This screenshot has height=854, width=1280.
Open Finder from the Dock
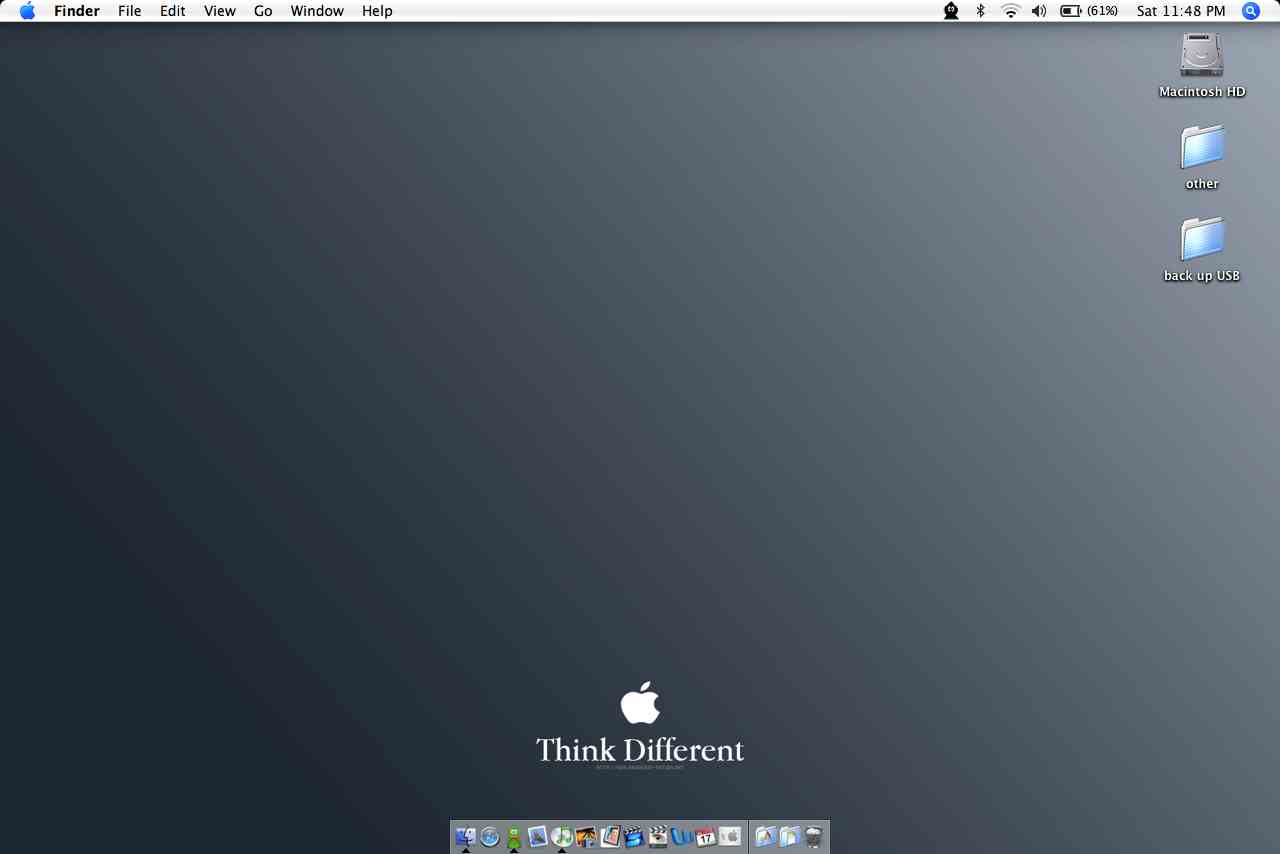[465, 836]
